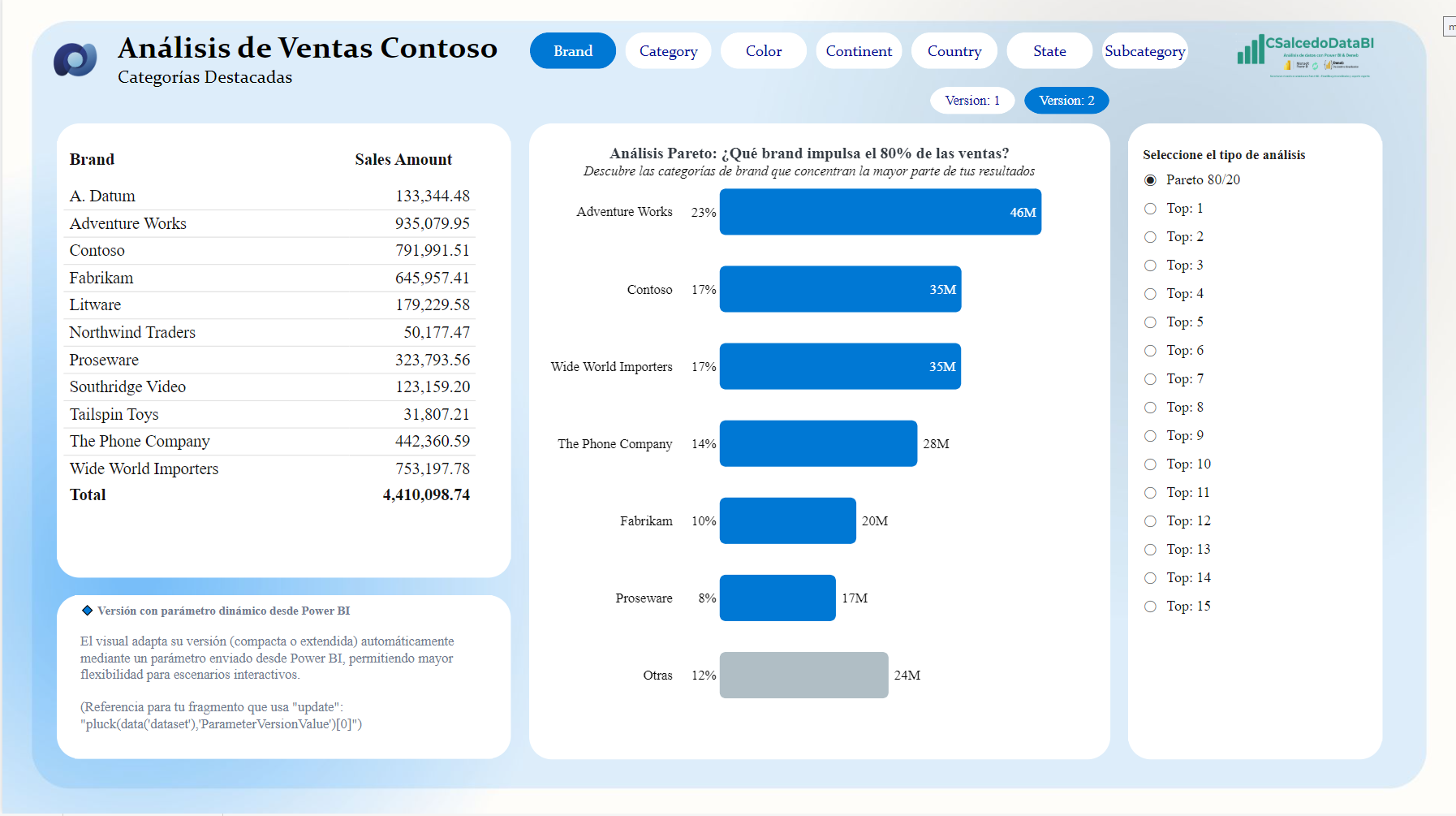
Task: Click the Version: 1 button
Action: tap(971, 100)
